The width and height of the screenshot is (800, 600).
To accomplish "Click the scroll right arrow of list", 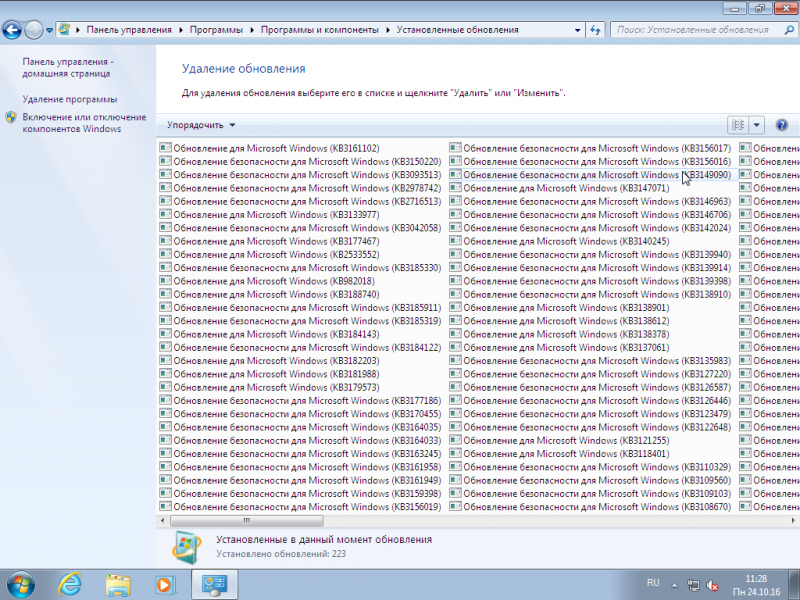I will (x=793, y=520).
